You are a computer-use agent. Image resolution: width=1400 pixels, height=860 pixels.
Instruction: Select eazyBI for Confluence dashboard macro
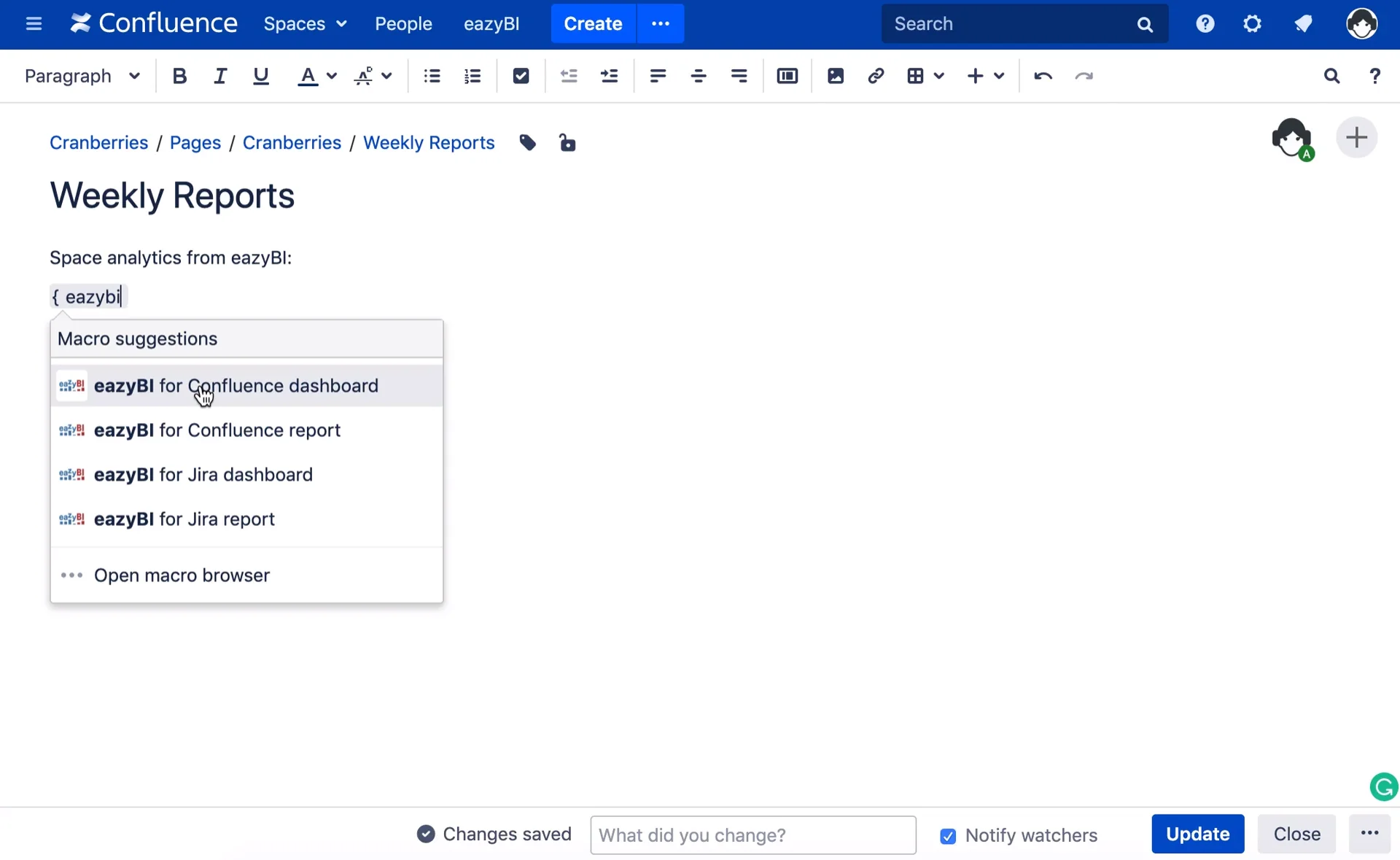(246, 386)
